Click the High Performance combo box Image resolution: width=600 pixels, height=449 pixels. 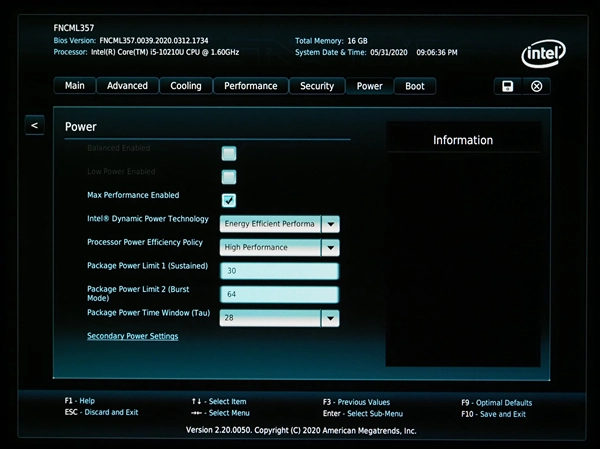point(279,248)
